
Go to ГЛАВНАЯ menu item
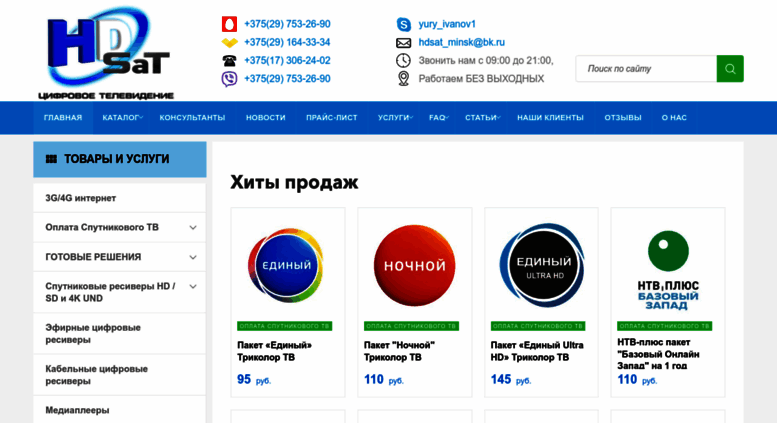[63, 118]
